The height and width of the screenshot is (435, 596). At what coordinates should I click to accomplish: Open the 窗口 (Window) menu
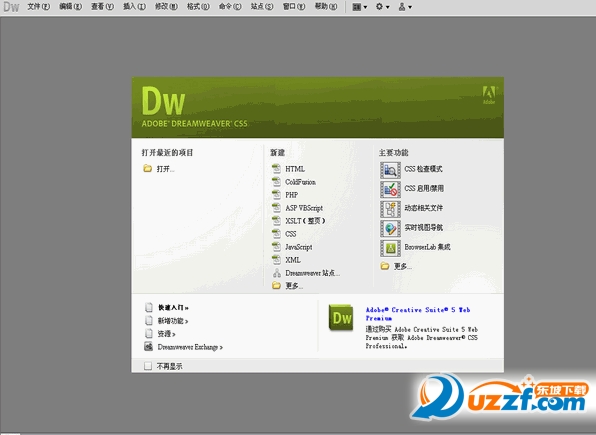294,6
